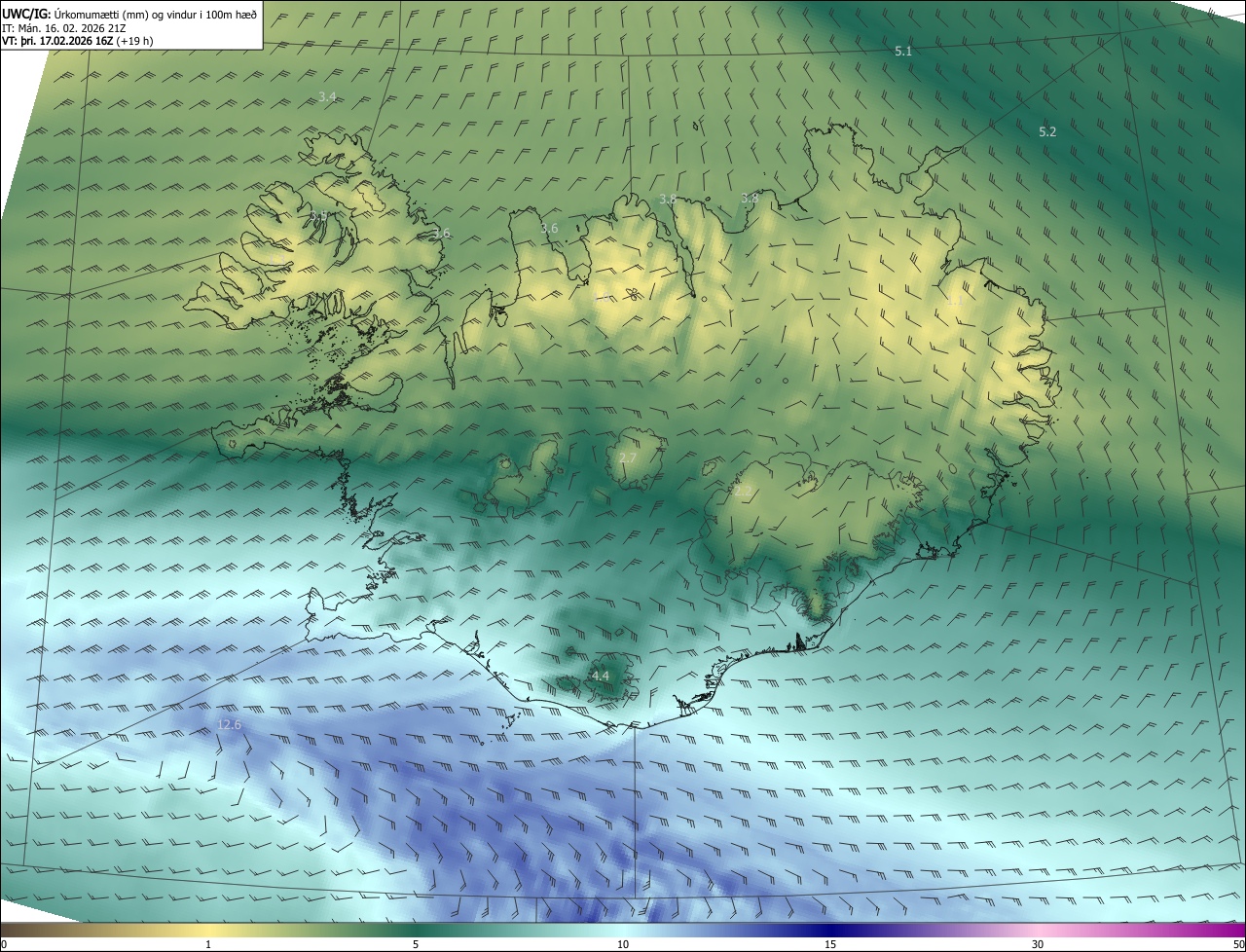Click the 'UWC/IG: Úrkomumætti (mm)' title line

coord(128,13)
